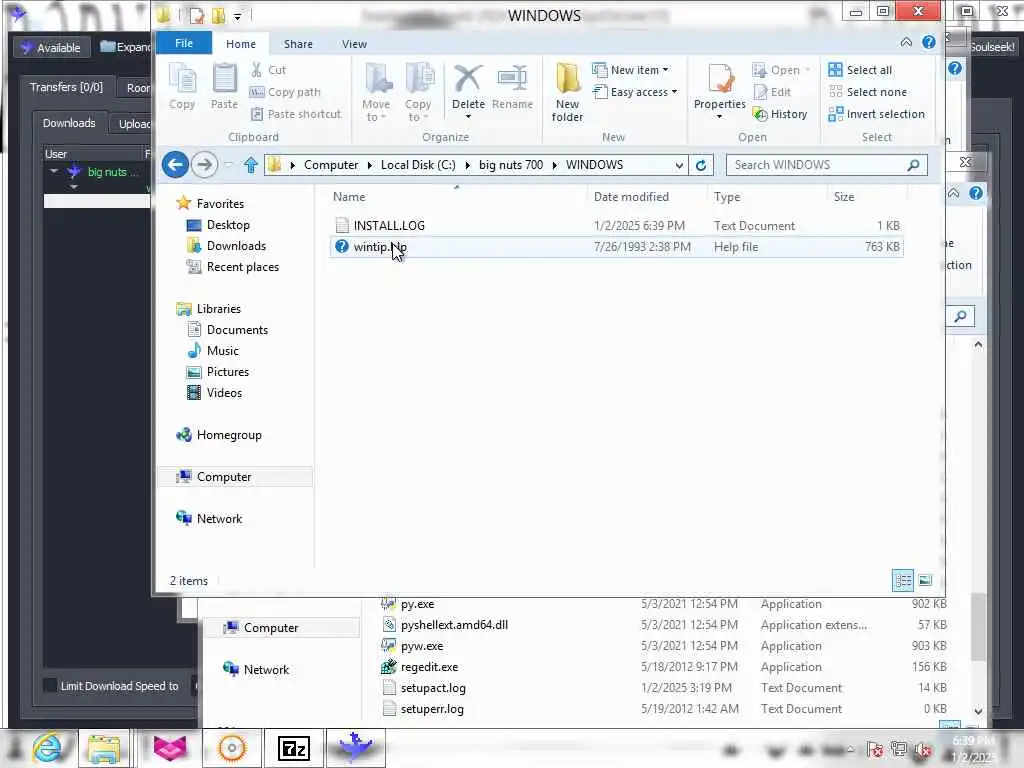Screen dimensions: 1024x768
Task: Select the INSTALL.LOG file
Action: pos(616,225)
